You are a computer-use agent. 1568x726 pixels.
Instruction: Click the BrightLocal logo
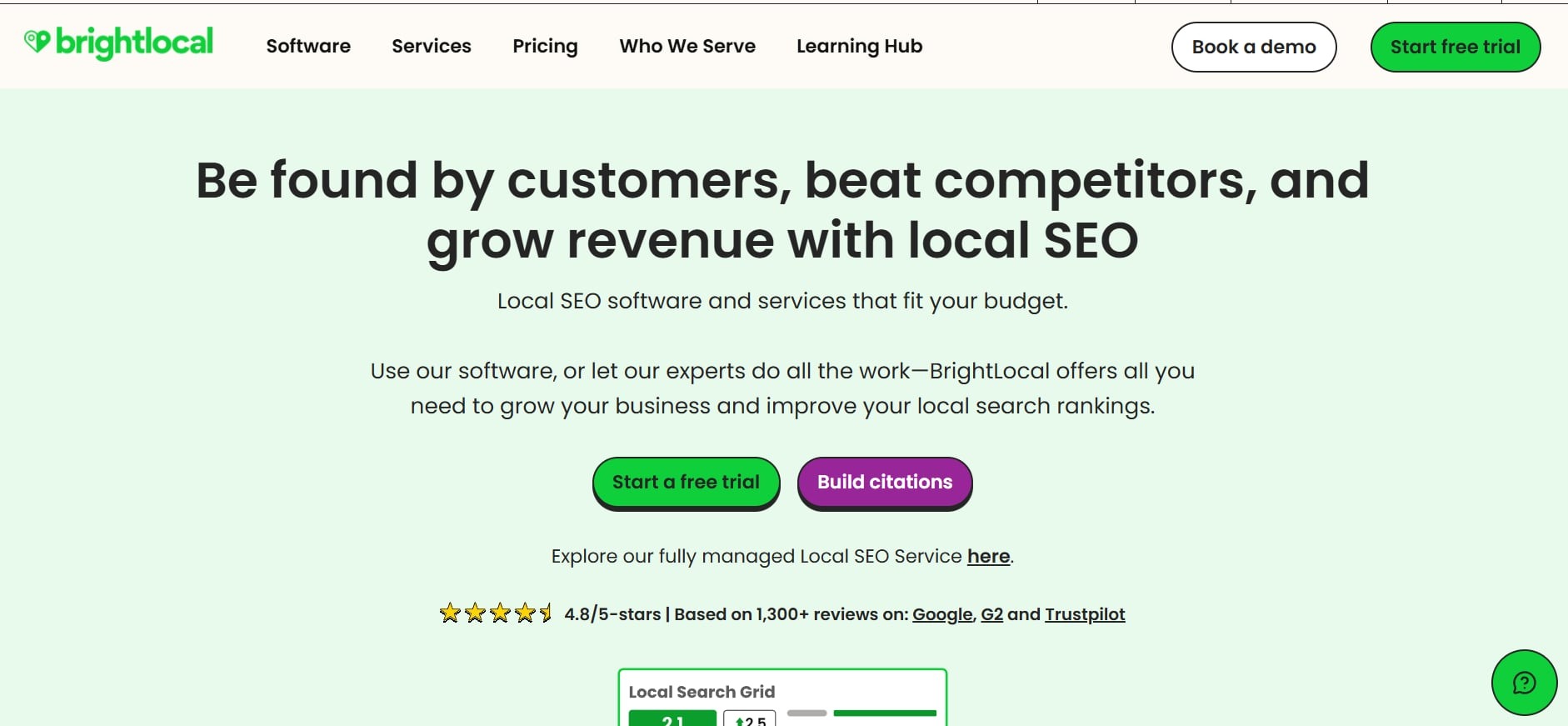pos(118,43)
